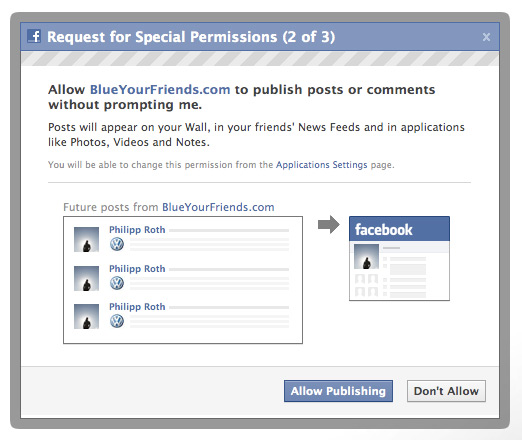Click third Volkswagen logo icon
This screenshot has width=522, height=440.
[x=117, y=321]
